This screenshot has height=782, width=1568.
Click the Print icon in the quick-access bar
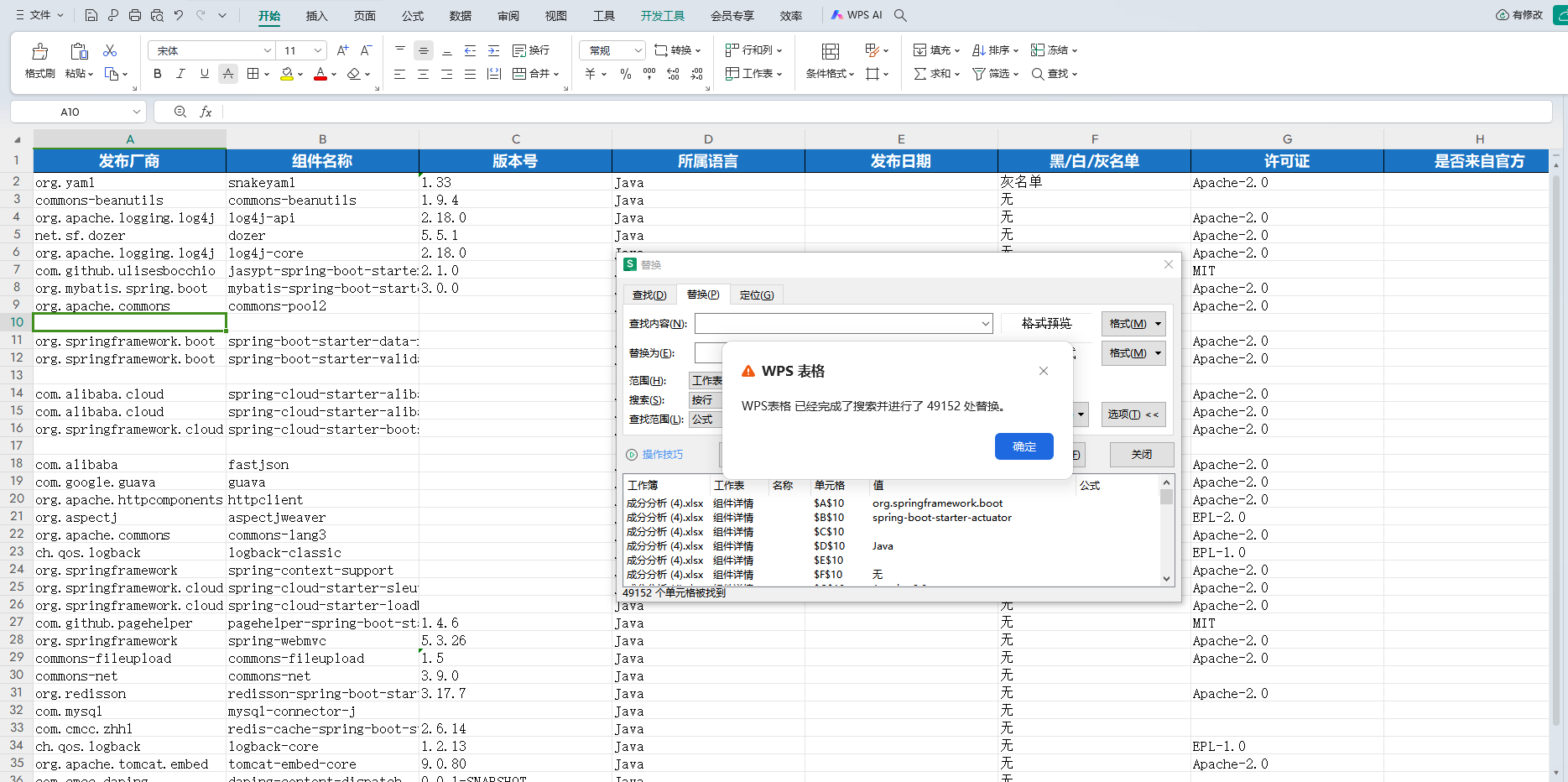click(x=135, y=15)
